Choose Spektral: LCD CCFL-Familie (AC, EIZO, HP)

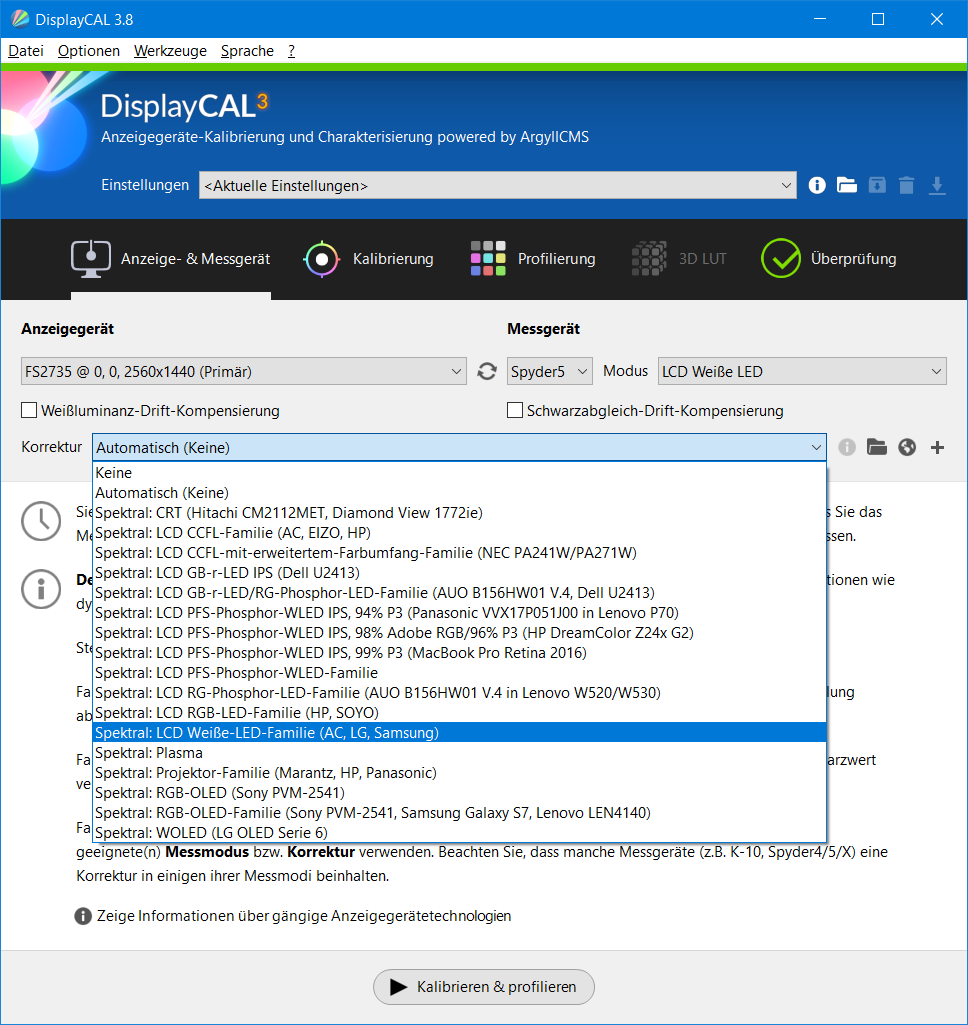(x=459, y=533)
